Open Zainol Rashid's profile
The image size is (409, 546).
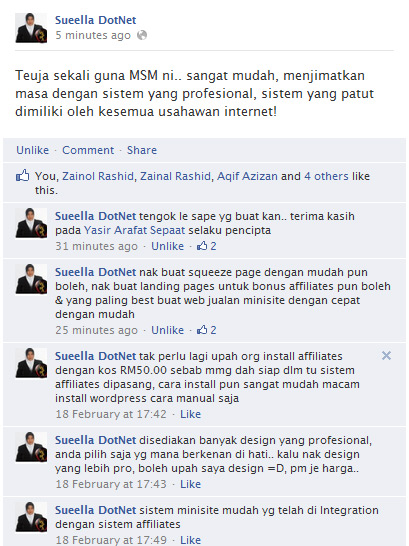[98, 176]
